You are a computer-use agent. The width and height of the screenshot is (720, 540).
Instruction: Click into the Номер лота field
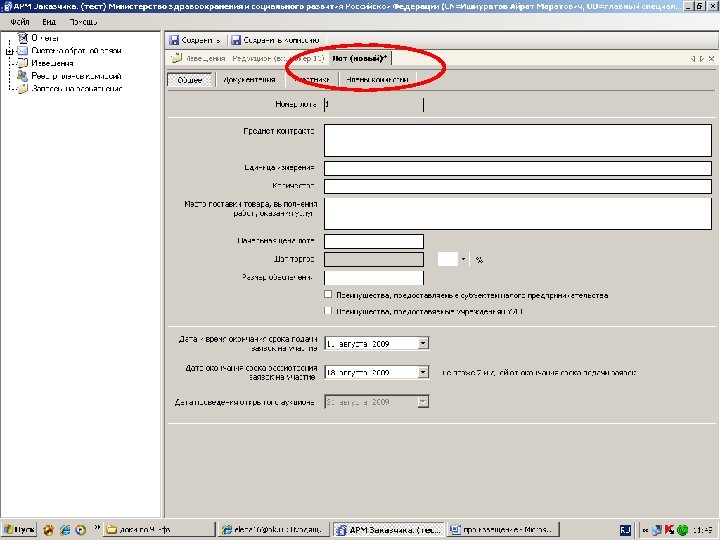[x=373, y=105]
